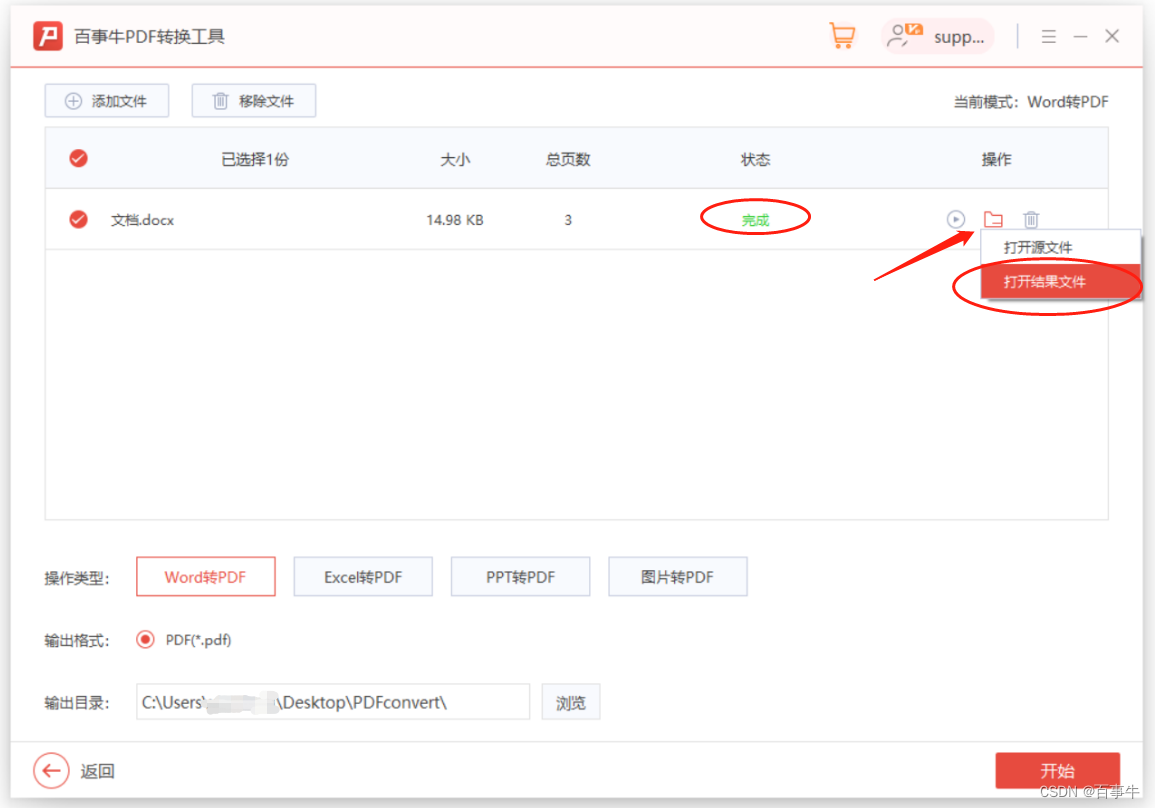Click the shopping cart icon

pos(842,35)
